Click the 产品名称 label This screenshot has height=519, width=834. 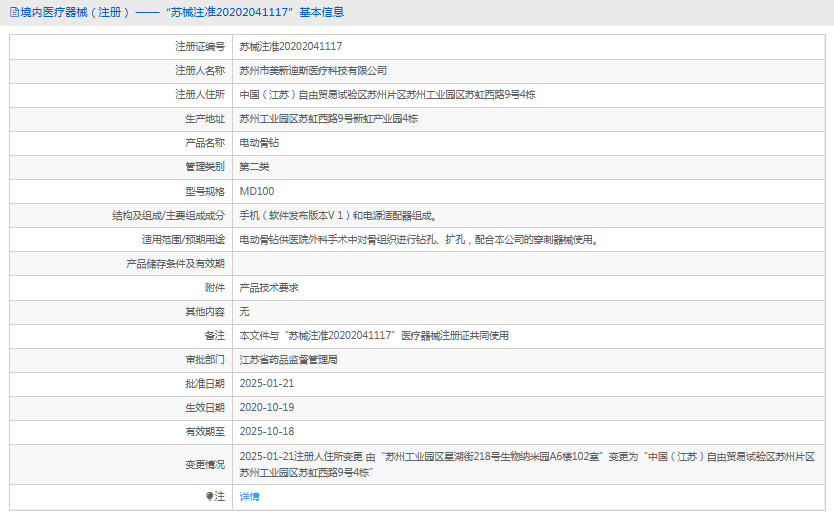tap(205, 143)
